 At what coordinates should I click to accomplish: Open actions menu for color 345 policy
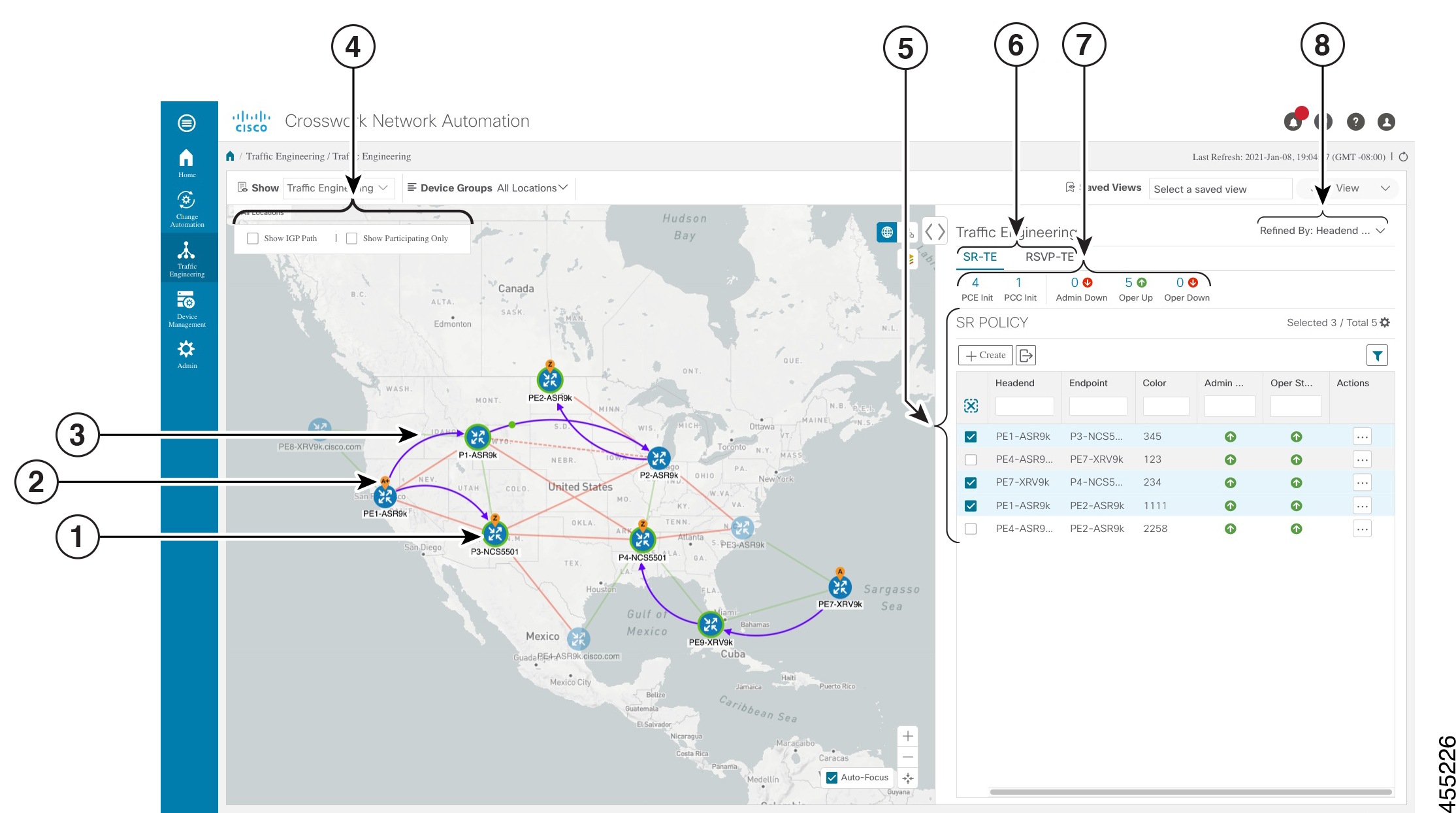coord(1362,437)
